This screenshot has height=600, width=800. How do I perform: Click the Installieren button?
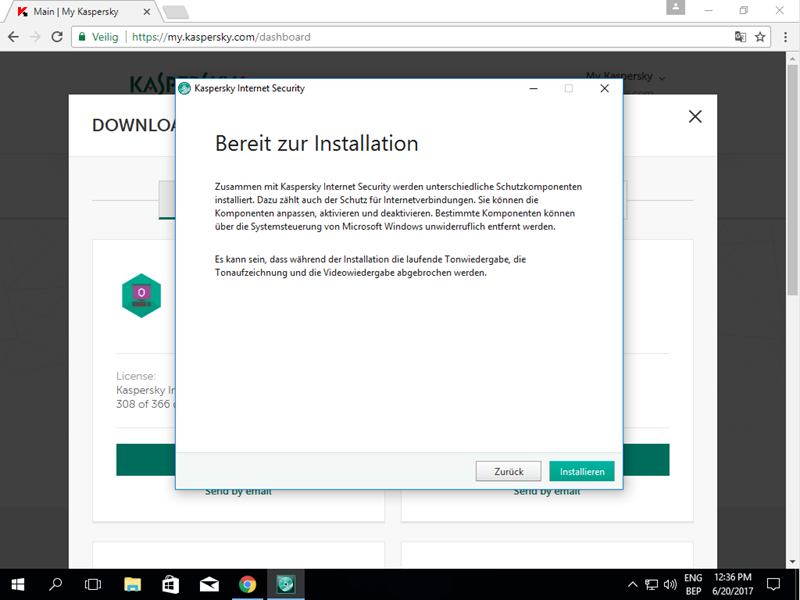pyautogui.click(x=582, y=471)
